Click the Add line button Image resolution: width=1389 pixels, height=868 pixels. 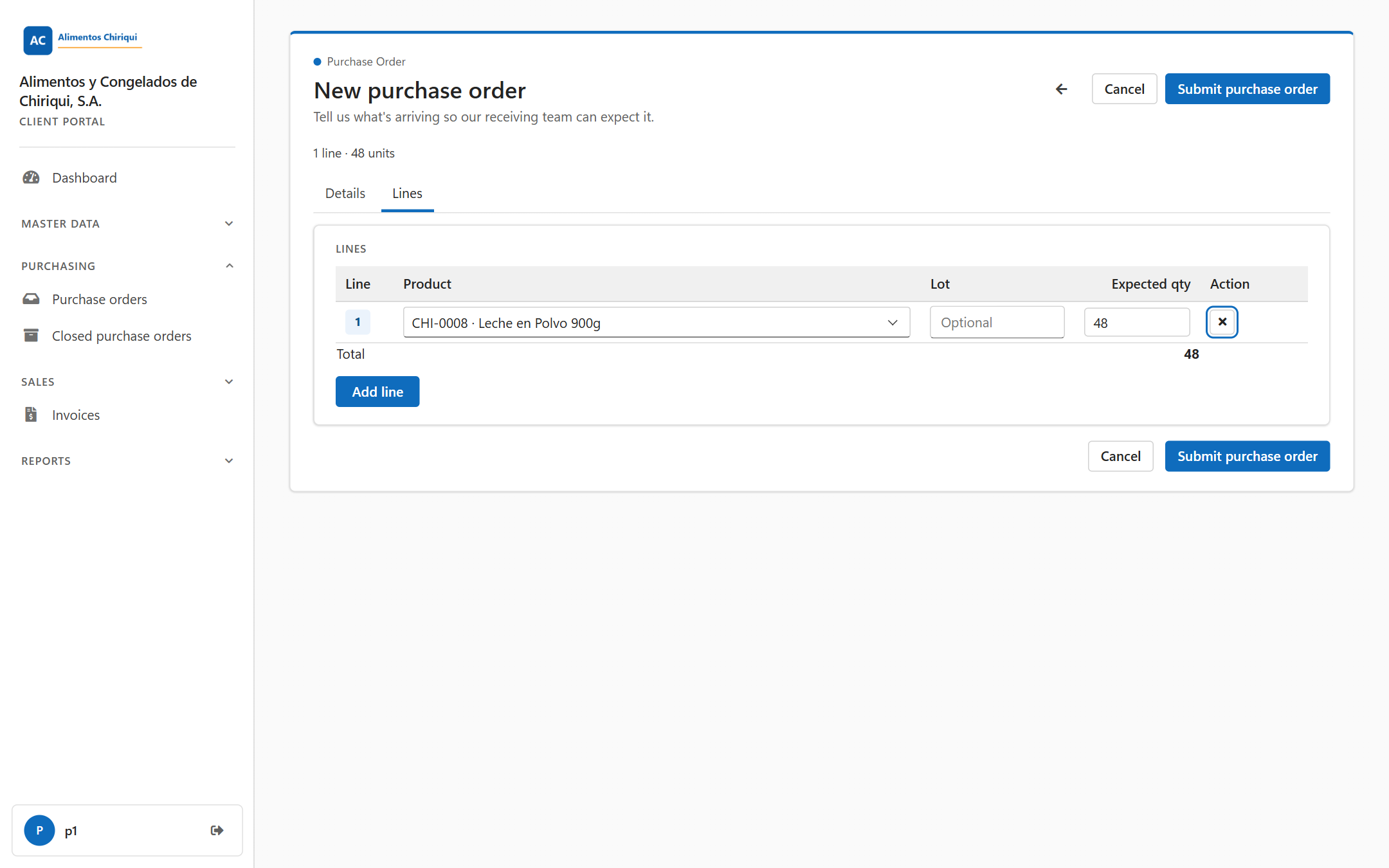pyautogui.click(x=377, y=392)
